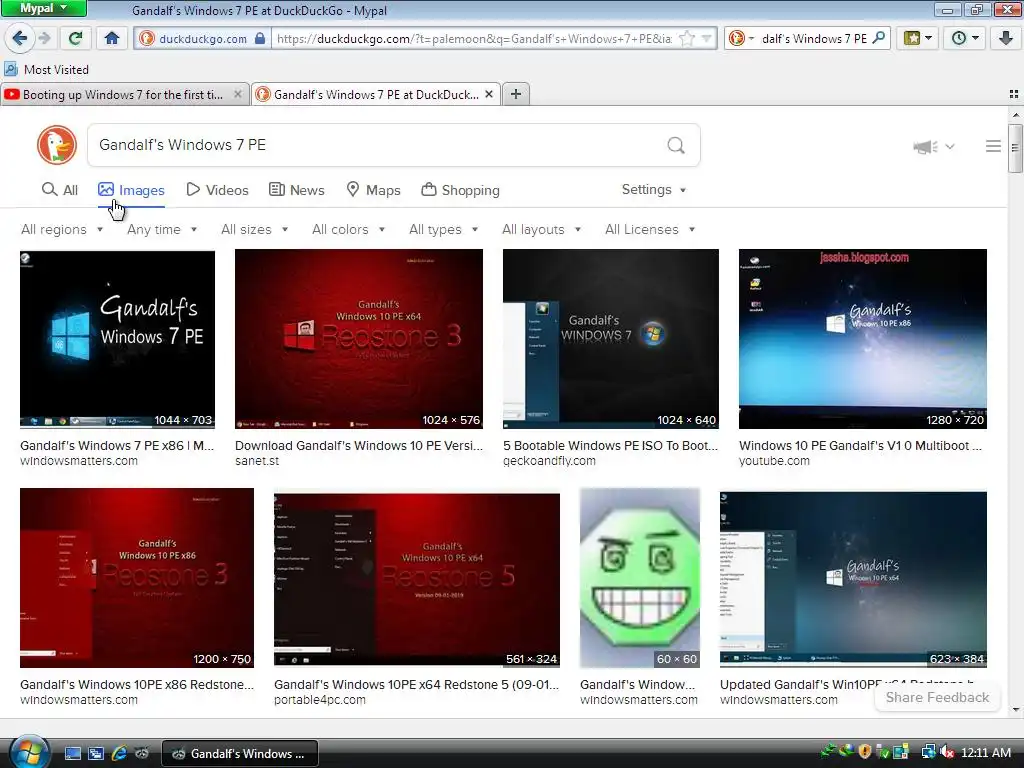Click the forward navigation arrow

coord(44,38)
